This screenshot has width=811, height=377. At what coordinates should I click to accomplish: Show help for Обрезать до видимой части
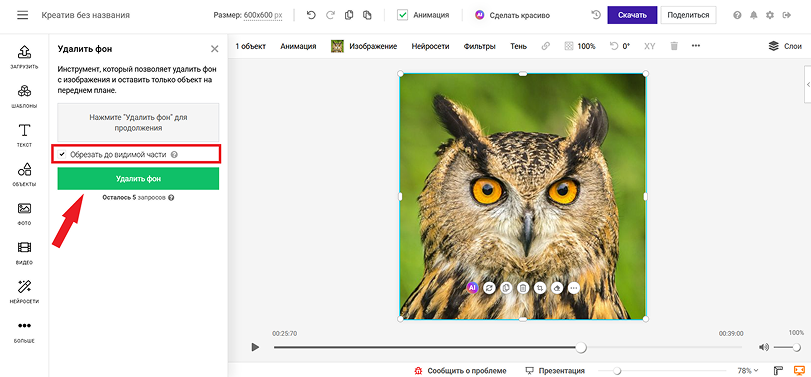click(174, 154)
